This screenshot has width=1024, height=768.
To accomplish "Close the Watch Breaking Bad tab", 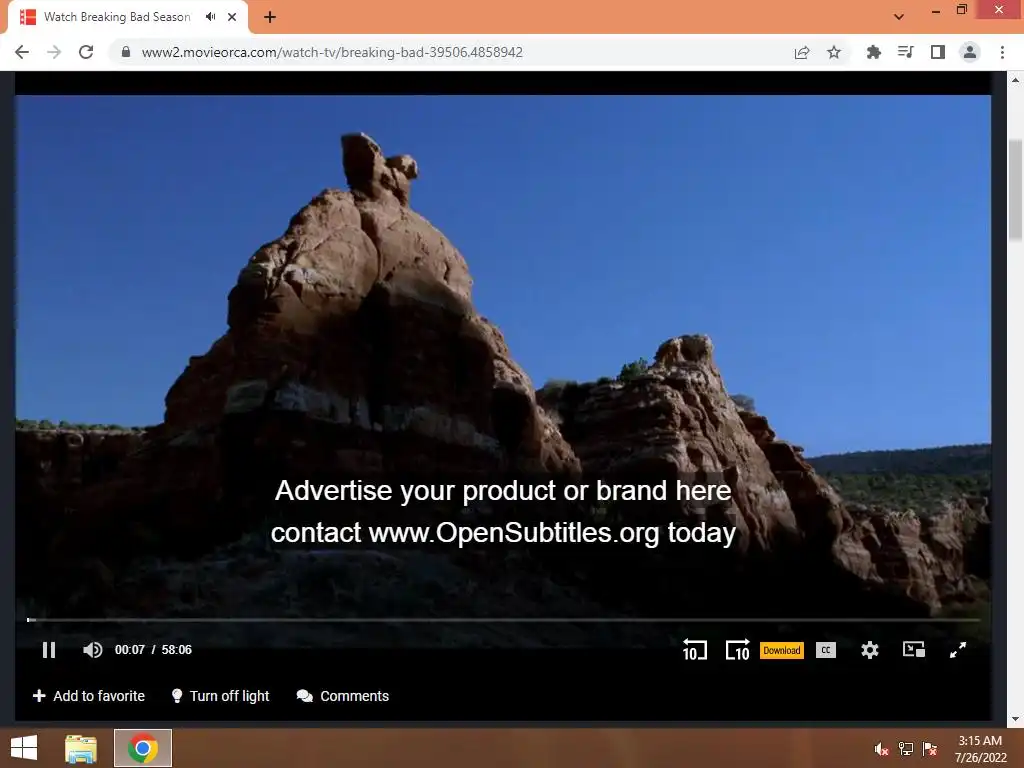I will click(x=232, y=17).
